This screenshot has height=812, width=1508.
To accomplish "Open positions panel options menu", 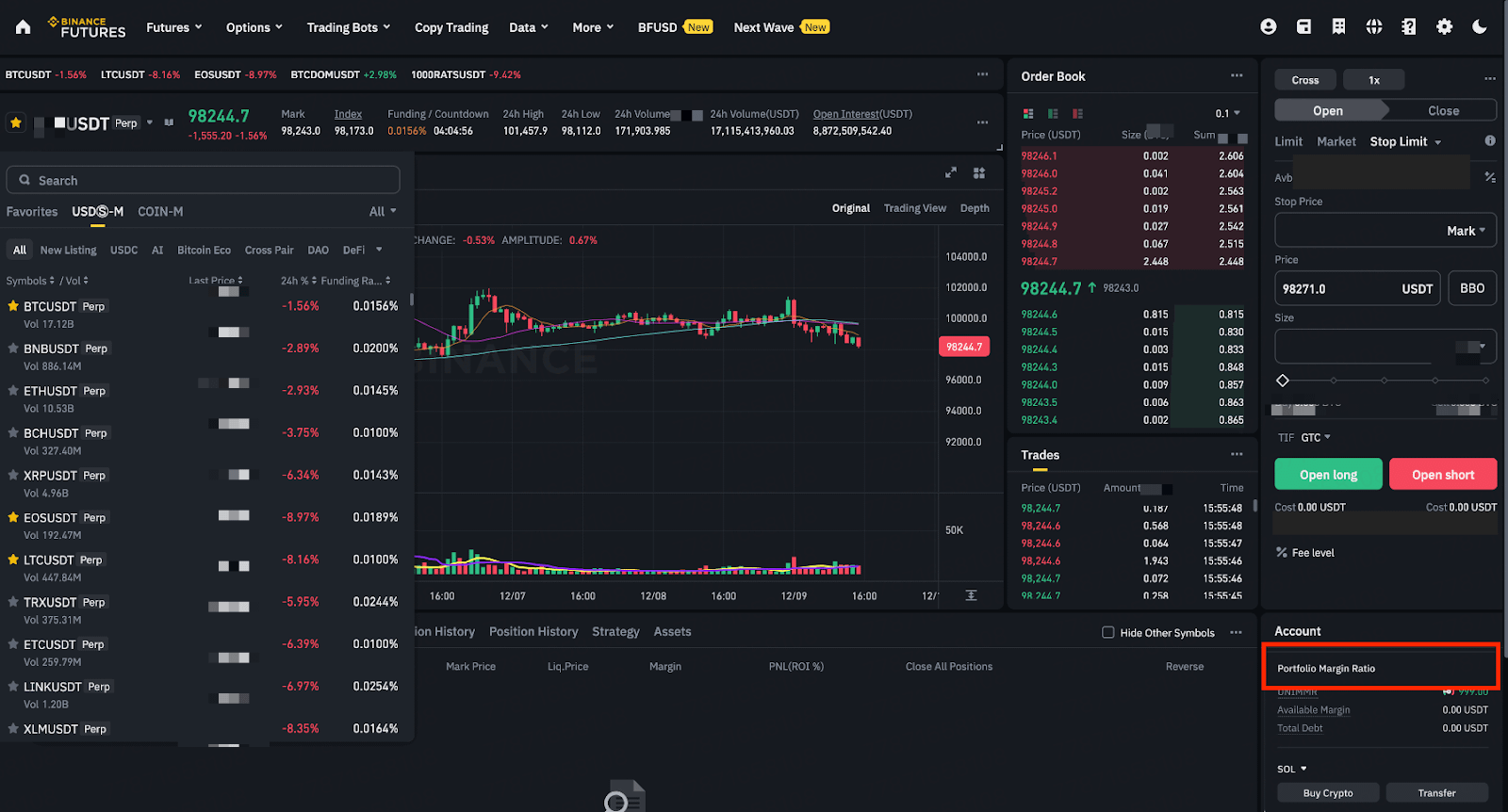I will point(1237,632).
